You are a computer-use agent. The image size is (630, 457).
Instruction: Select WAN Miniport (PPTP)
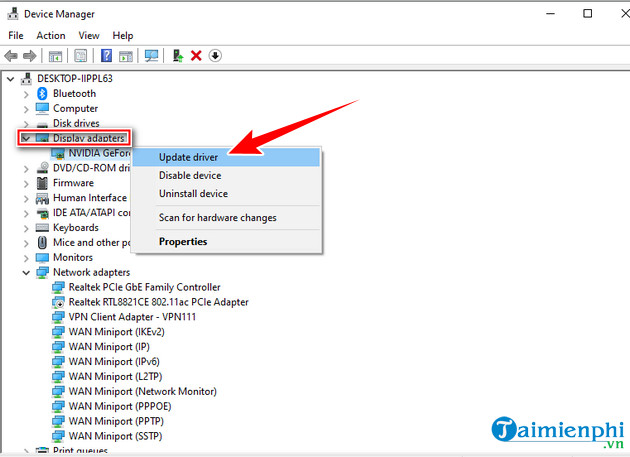pyautogui.click(x=116, y=421)
